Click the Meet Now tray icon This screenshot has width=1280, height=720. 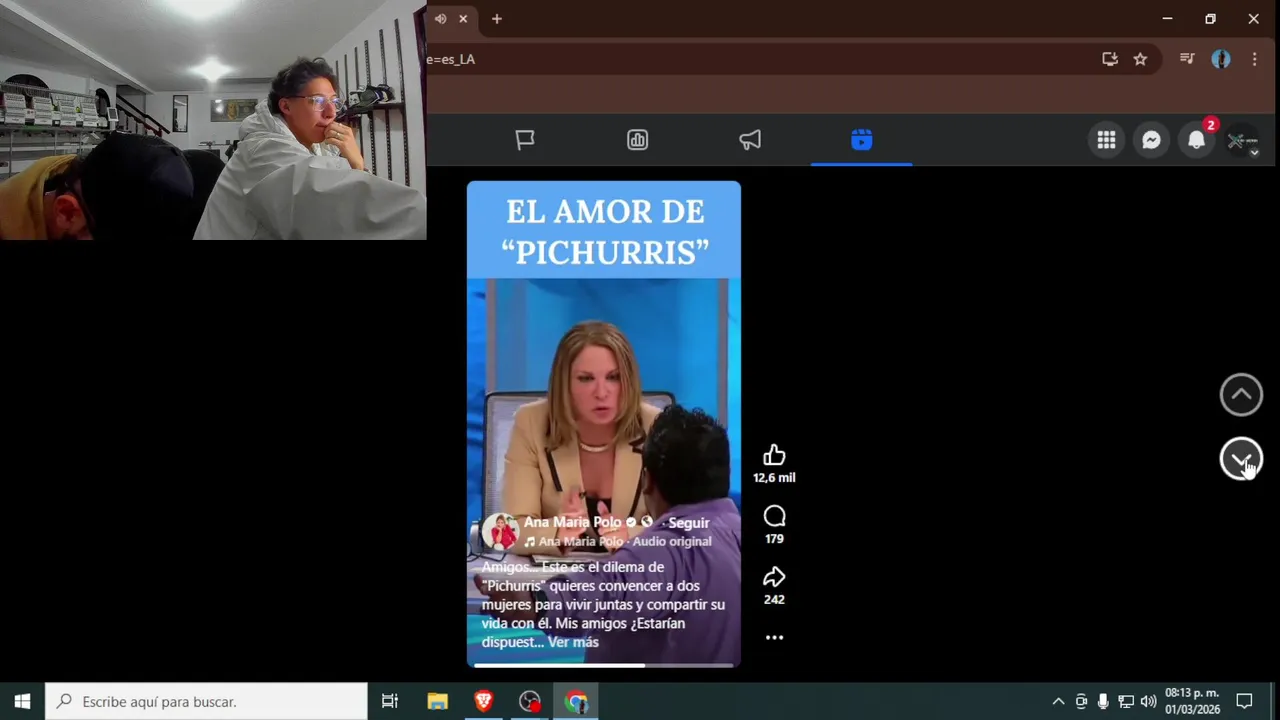pyautogui.click(x=1081, y=701)
